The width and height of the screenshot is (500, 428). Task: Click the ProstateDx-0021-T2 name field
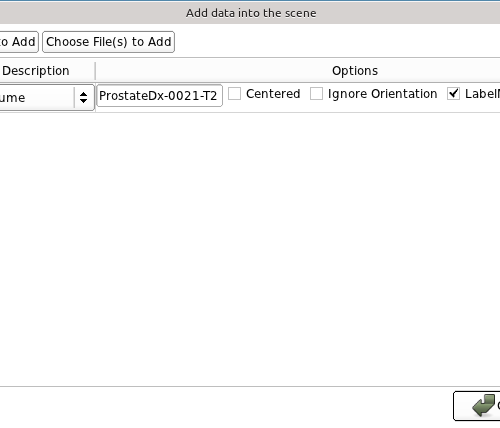(159, 96)
